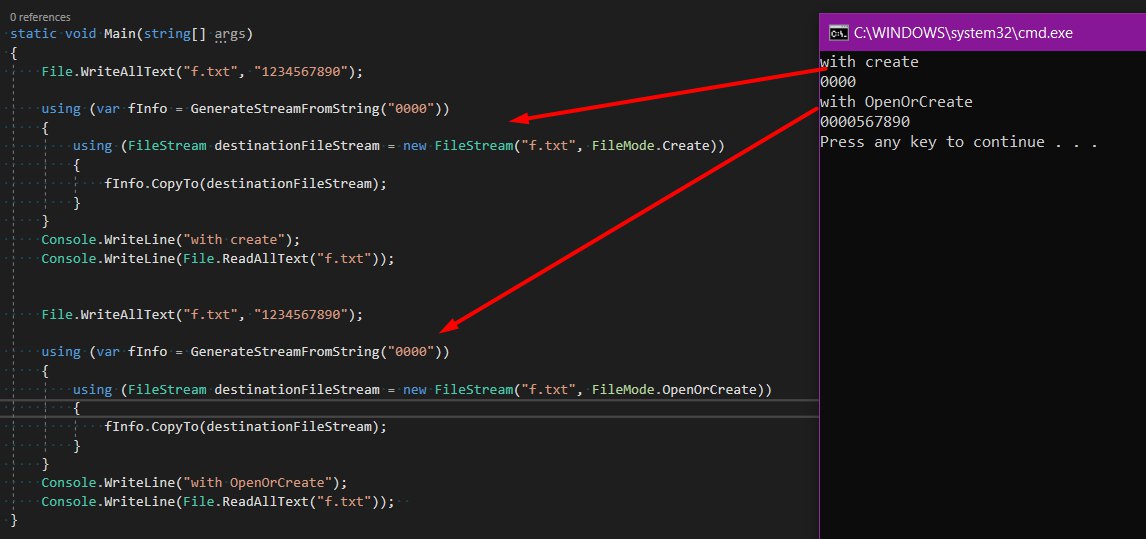1146x539 pixels.
Task: Click the 'with OpenOrCreate' string in Console.WriteLine
Action: click(x=259, y=482)
